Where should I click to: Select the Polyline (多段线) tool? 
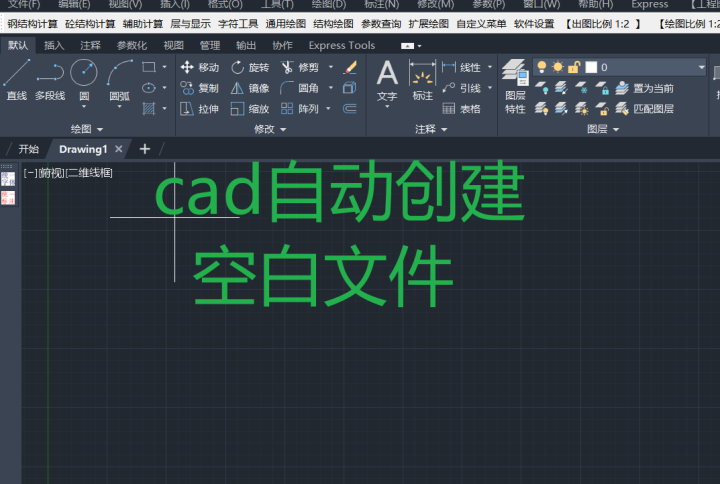pos(50,80)
